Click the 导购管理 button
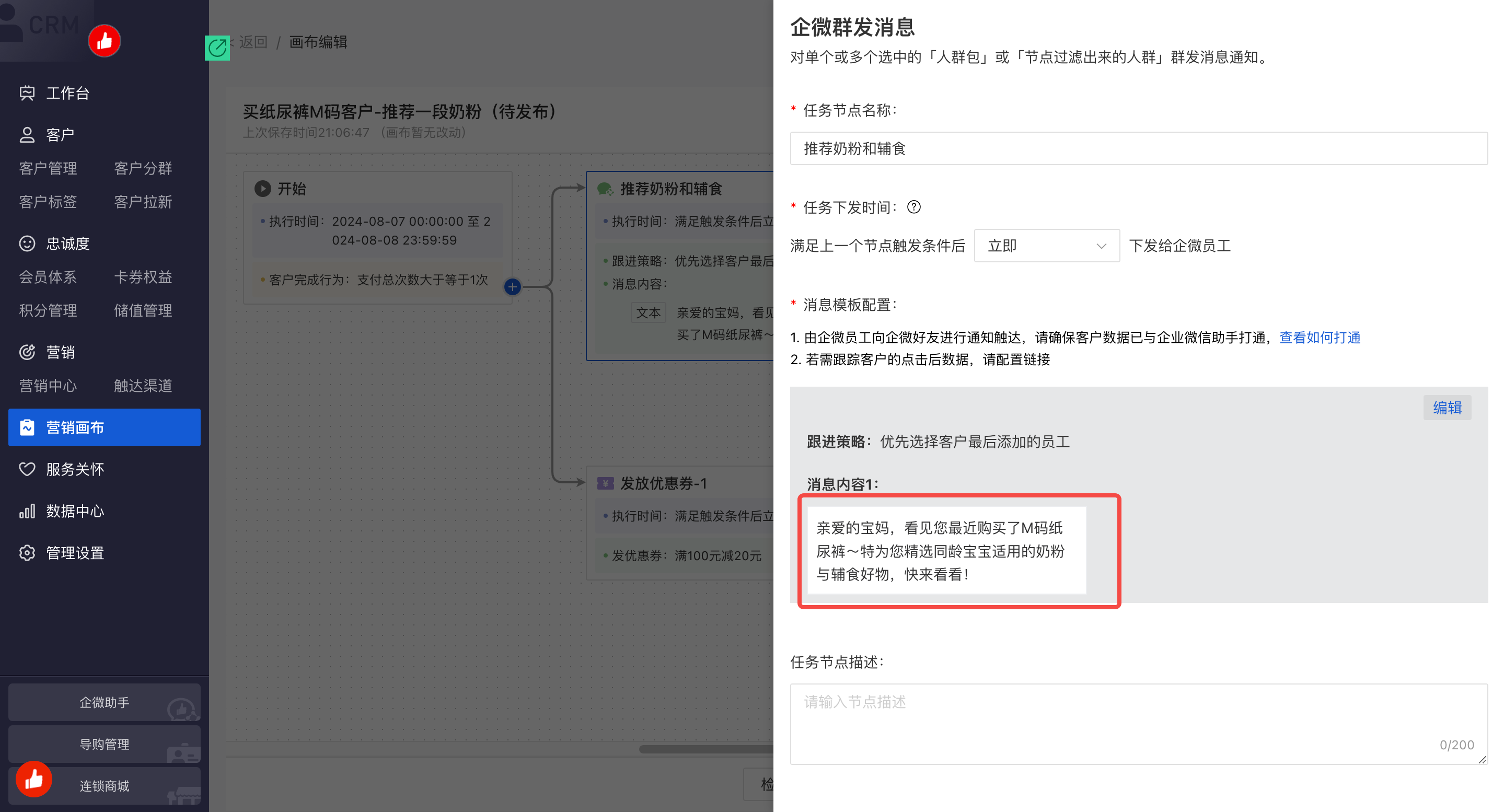This screenshot has height=812, width=1504. tap(104, 744)
